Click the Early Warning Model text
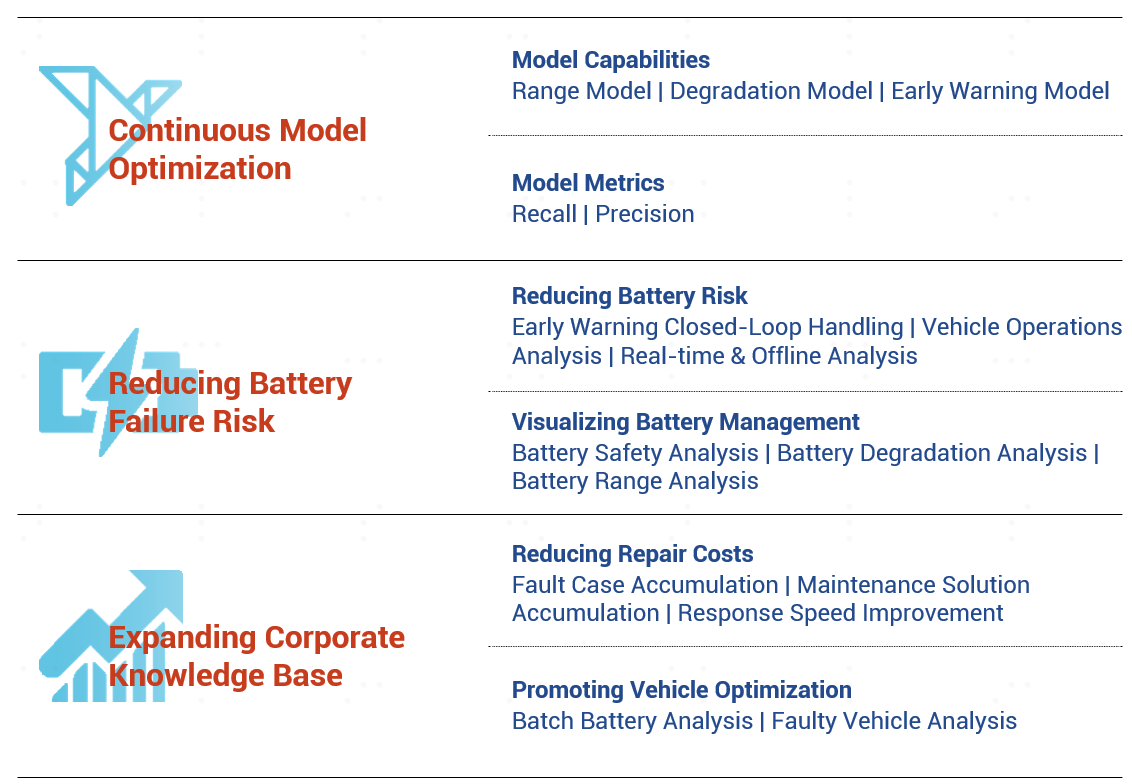Image resolution: width=1132 pixels, height=784 pixels. pos(1000,91)
